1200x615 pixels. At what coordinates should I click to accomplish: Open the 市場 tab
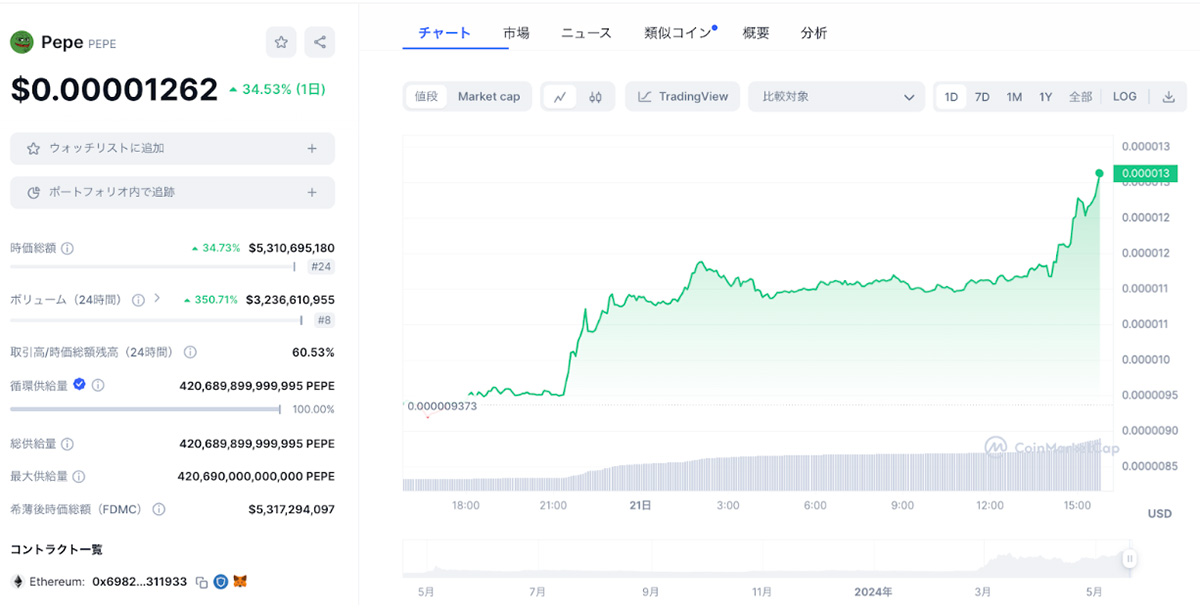click(x=516, y=33)
